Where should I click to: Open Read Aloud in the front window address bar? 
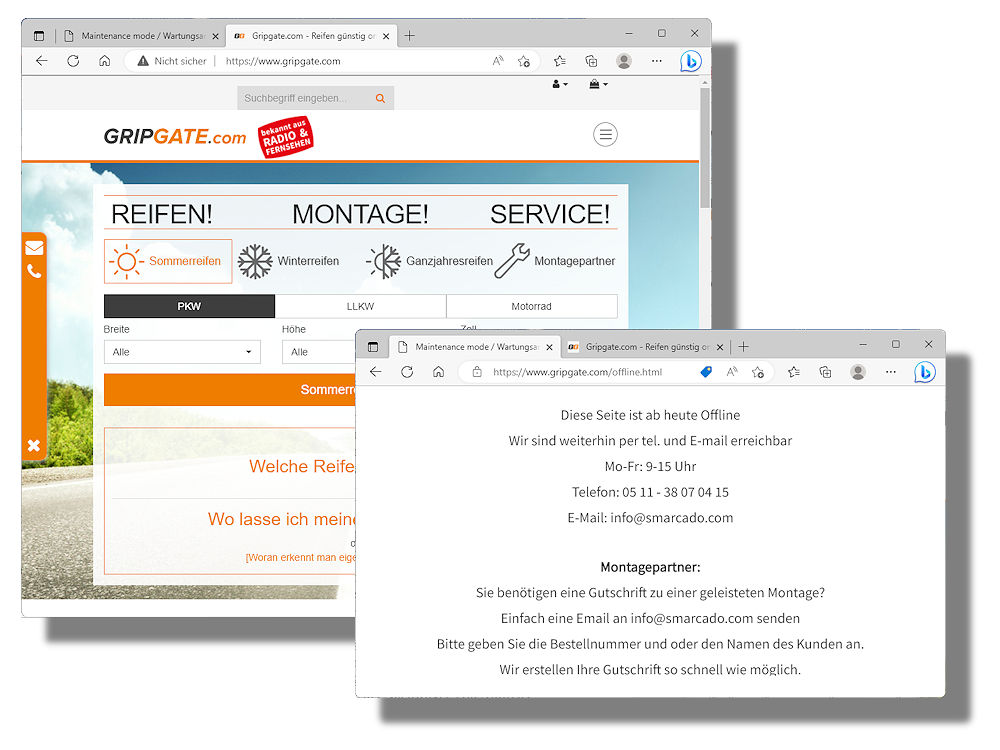click(732, 372)
